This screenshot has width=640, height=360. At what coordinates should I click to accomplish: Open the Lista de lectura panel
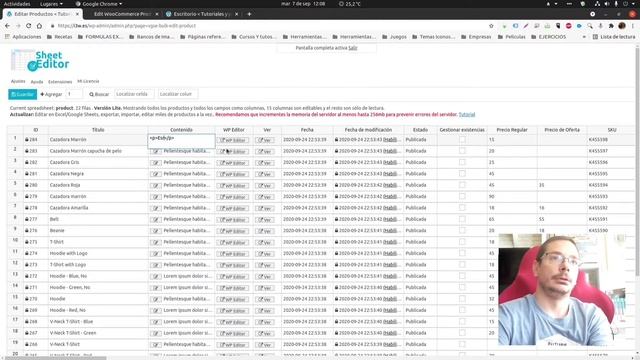(x=614, y=37)
